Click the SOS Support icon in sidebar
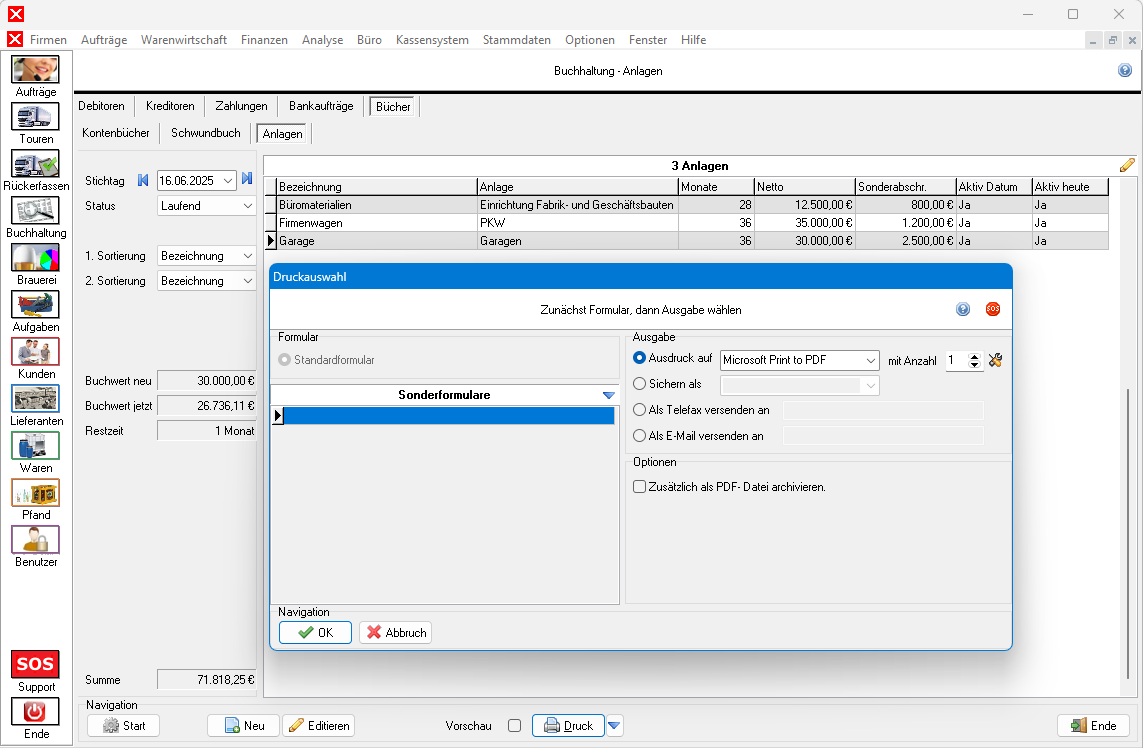The height and width of the screenshot is (748, 1143). (x=35, y=665)
